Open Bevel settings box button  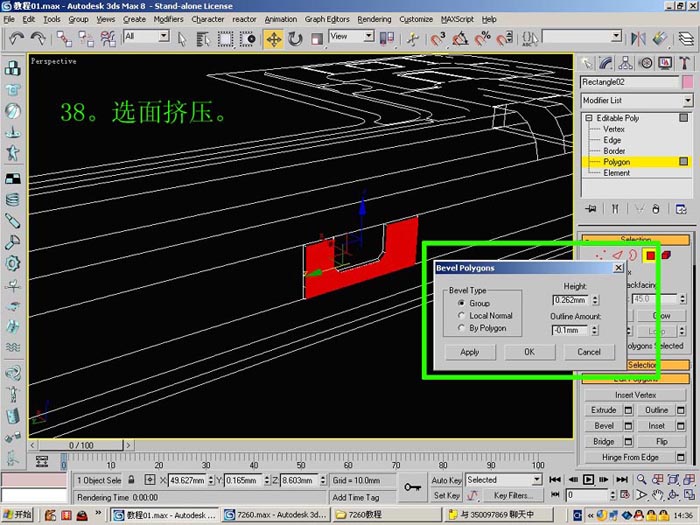628,426
